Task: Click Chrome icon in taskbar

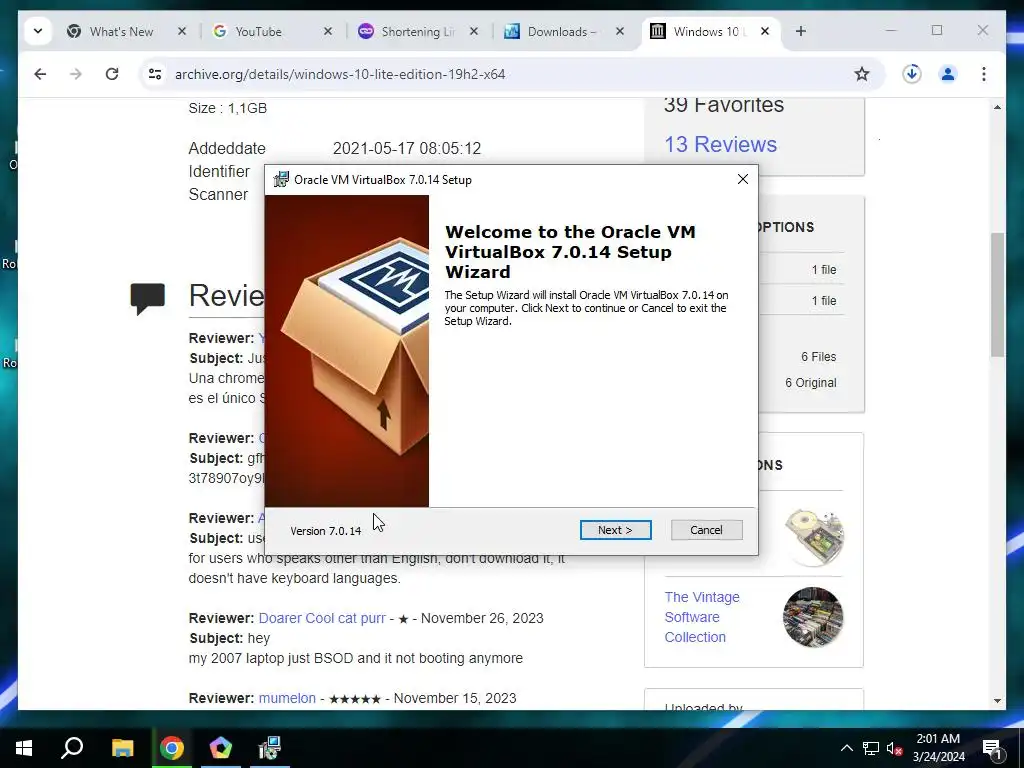Action: (x=172, y=748)
